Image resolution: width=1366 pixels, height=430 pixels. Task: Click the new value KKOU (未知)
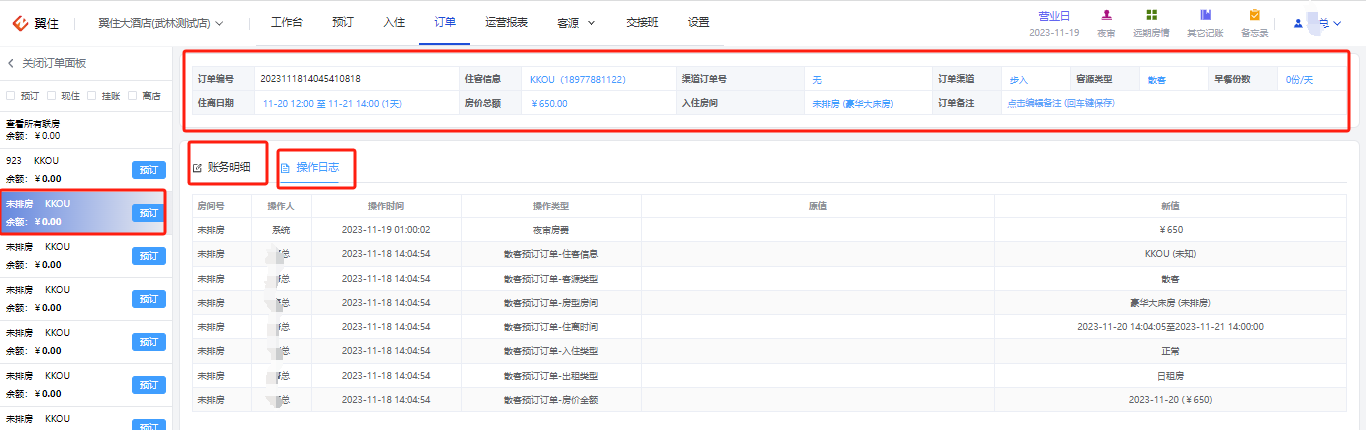tap(1170, 254)
